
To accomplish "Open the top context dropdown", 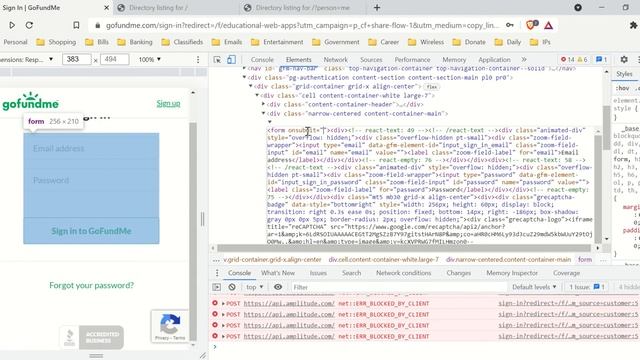I will point(255,287).
